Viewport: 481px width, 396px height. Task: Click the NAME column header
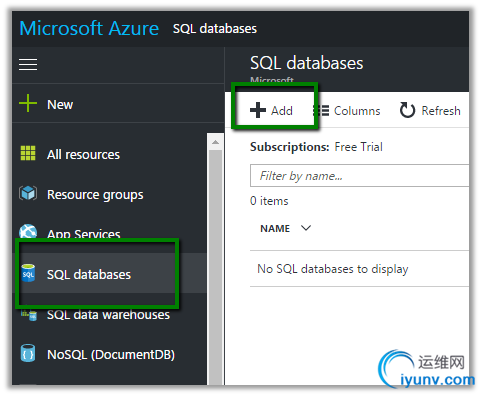pyautogui.click(x=275, y=228)
